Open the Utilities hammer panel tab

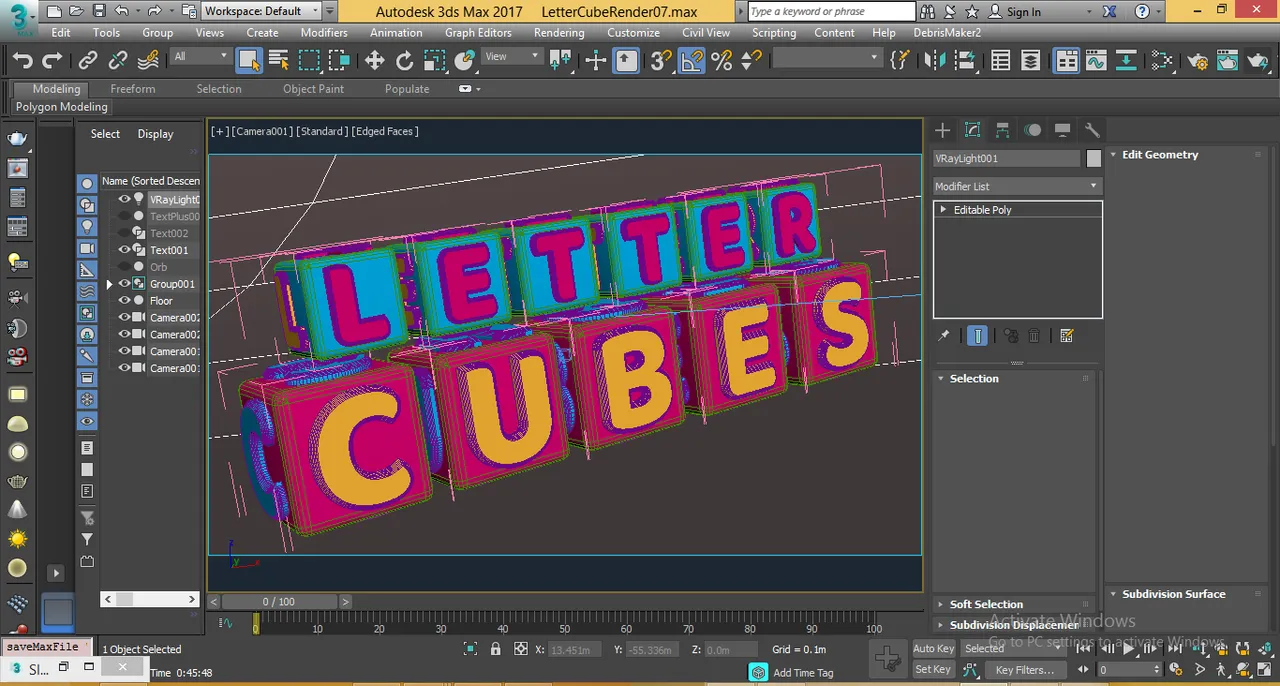(x=1092, y=130)
